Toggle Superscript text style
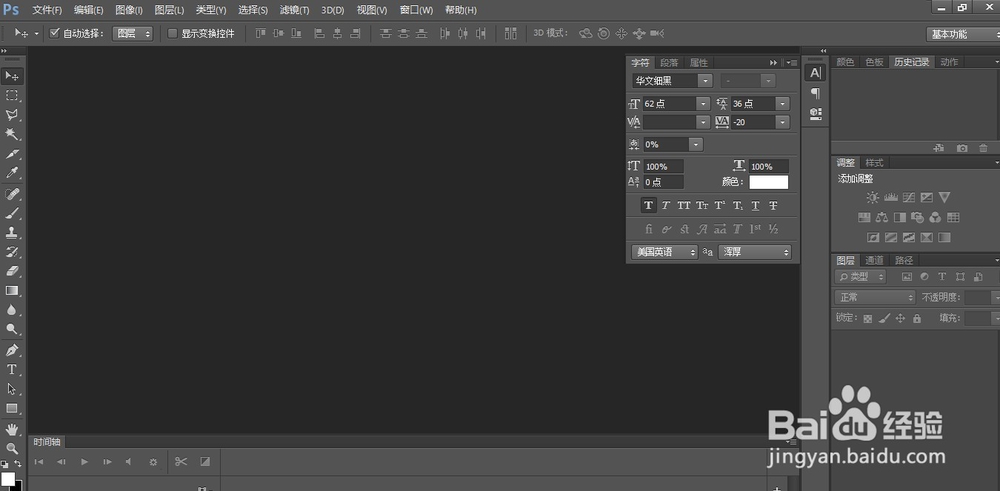The image size is (1000, 491). click(x=719, y=205)
